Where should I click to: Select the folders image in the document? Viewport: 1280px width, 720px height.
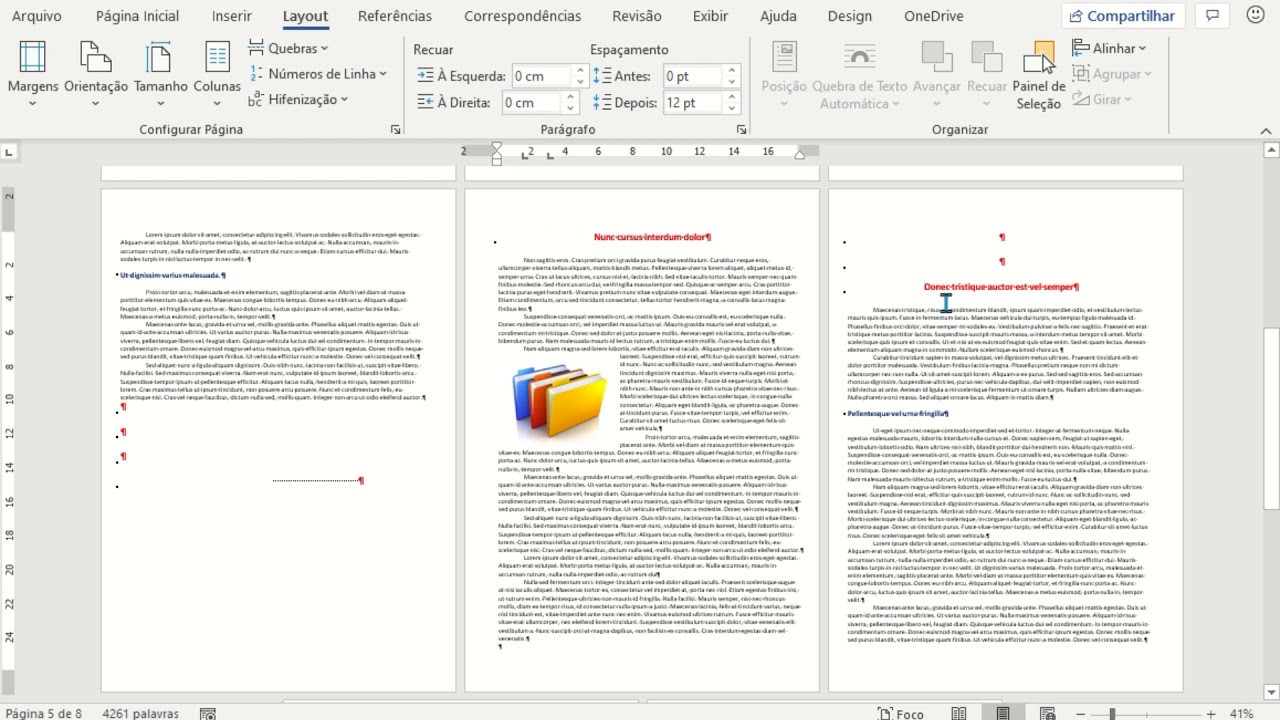click(x=559, y=402)
